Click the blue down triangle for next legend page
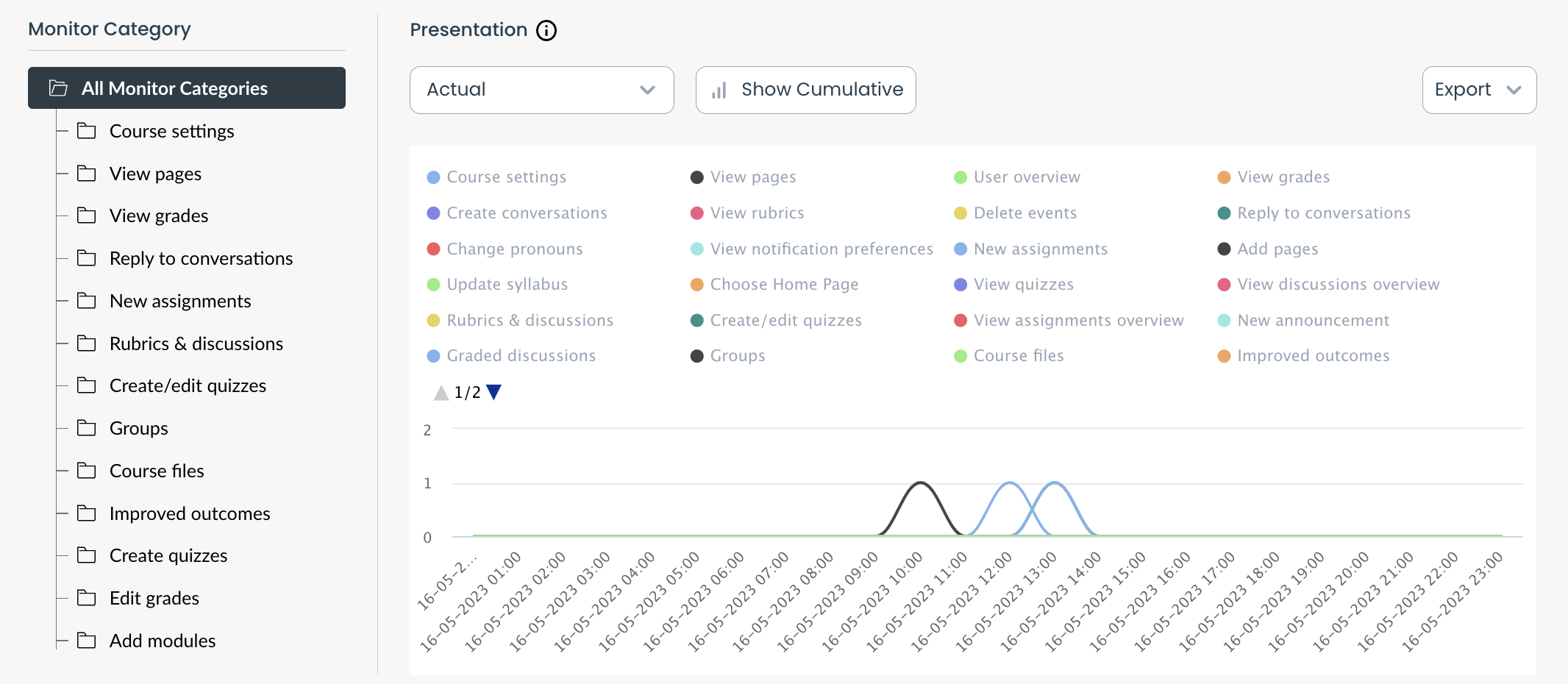The height and width of the screenshot is (684, 1568). pos(494,392)
